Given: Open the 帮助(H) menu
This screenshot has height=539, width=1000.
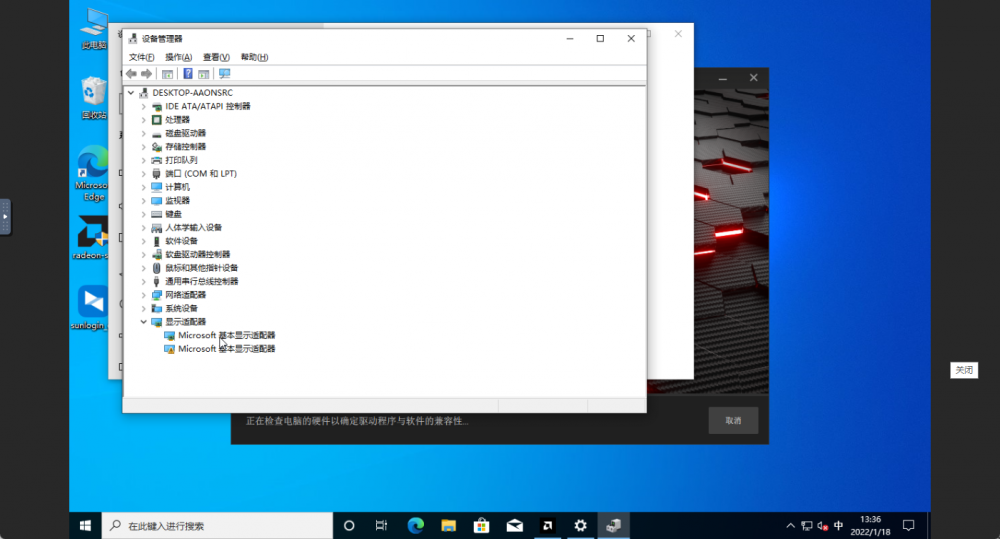Looking at the screenshot, I should [254, 57].
